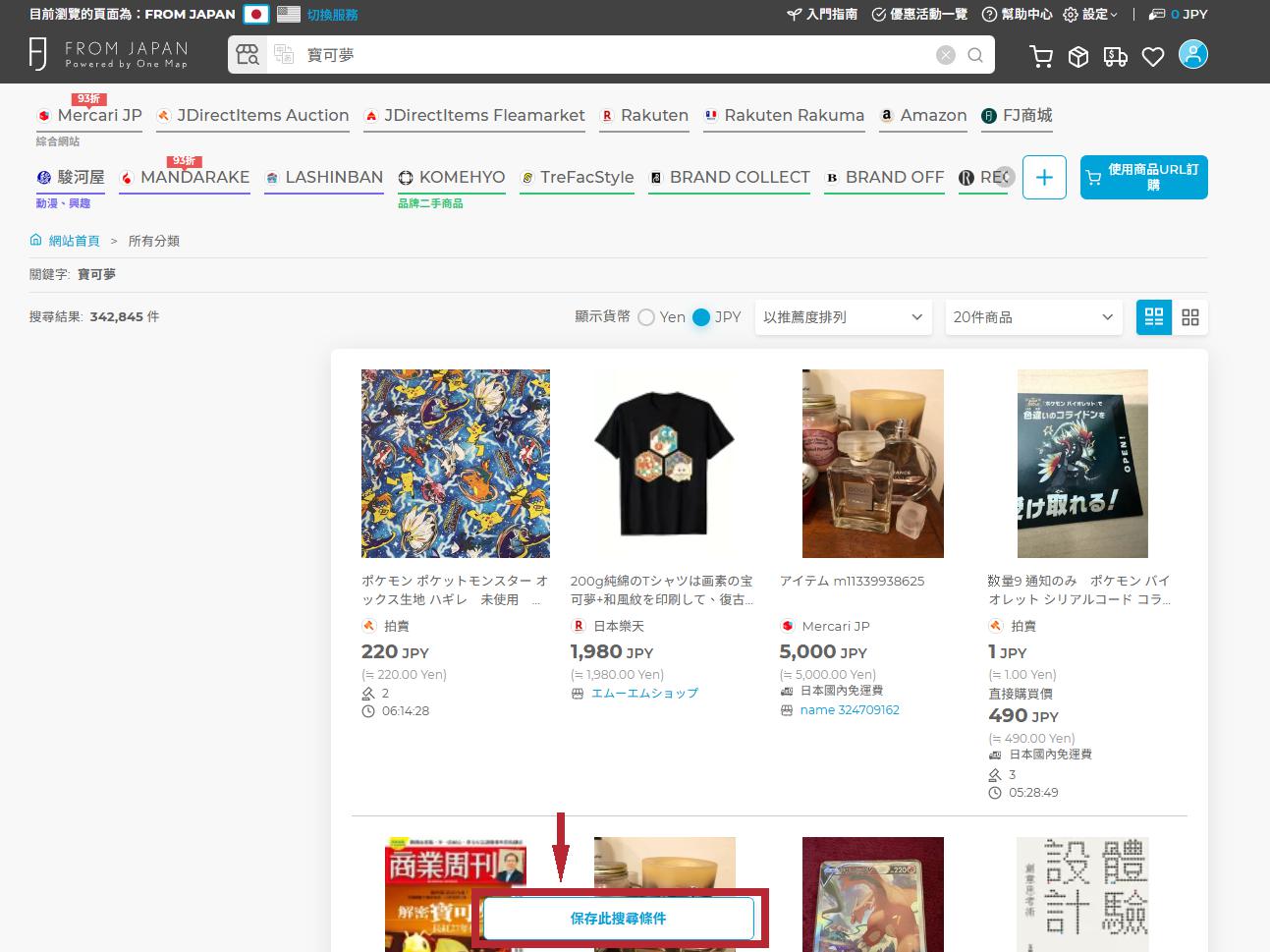Click the 切換服務 link

point(332,15)
